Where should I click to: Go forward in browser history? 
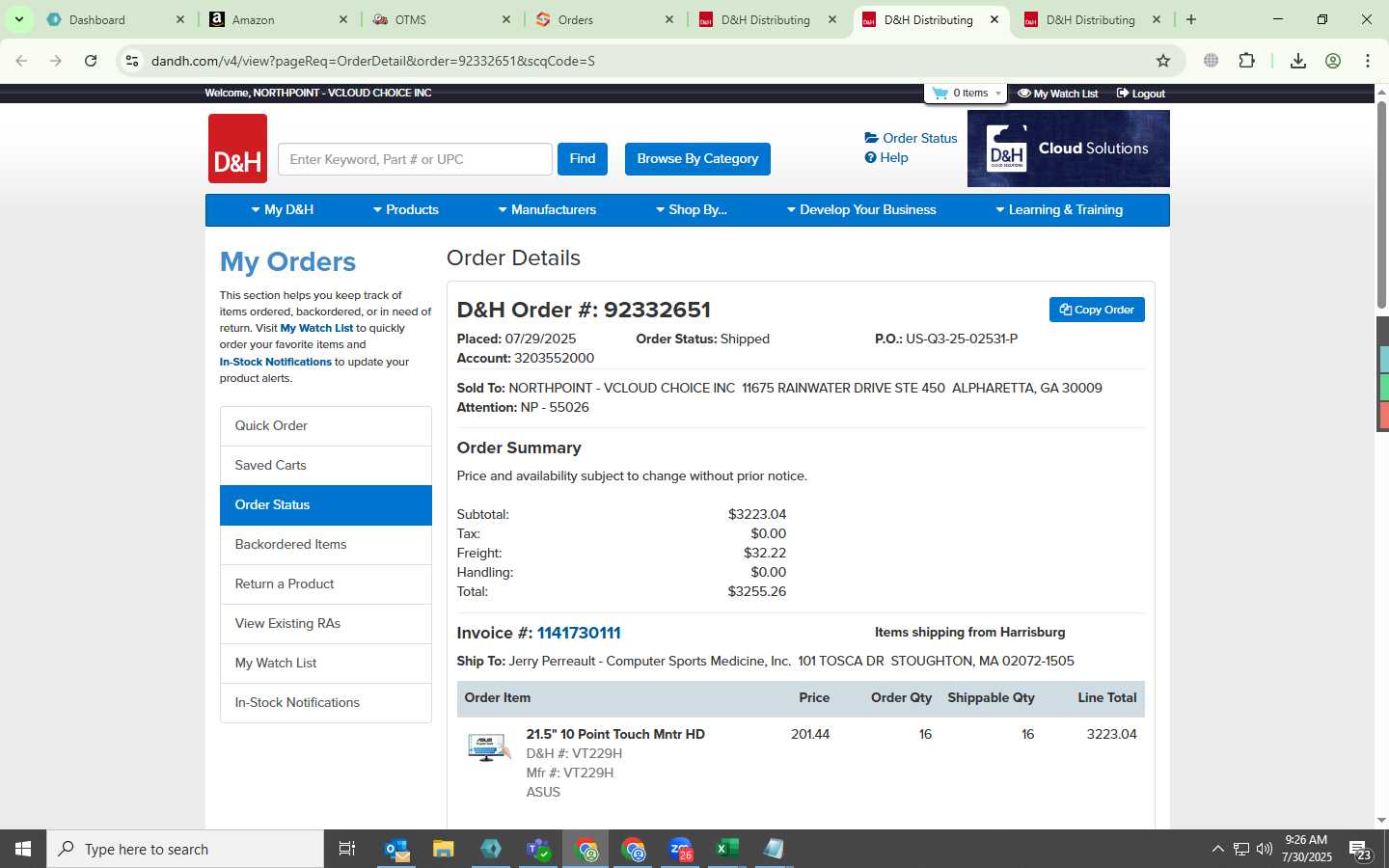click(x=56, y=61)
